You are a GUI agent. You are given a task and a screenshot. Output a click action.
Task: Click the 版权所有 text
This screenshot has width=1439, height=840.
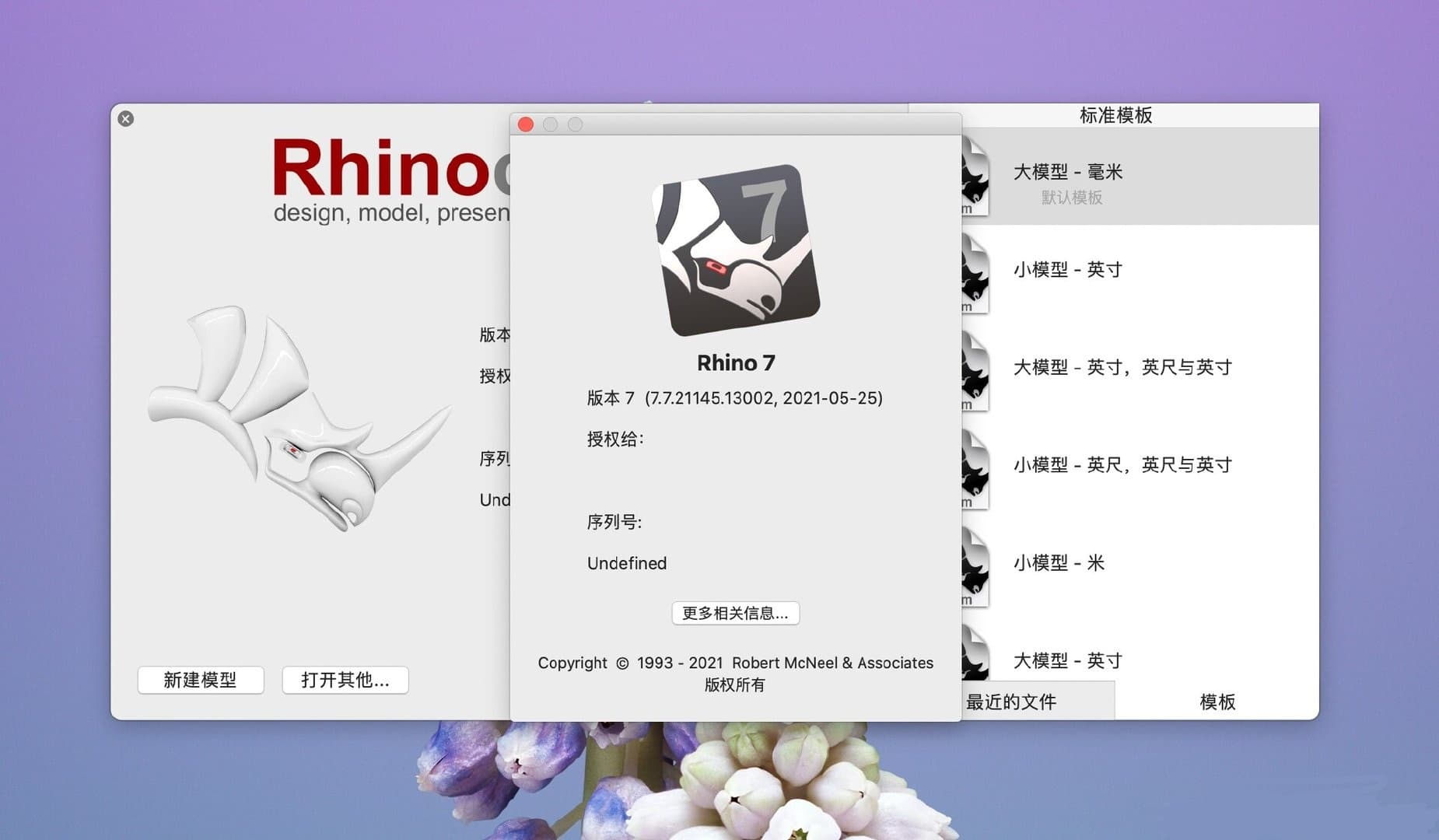click(x=735, y=685)
